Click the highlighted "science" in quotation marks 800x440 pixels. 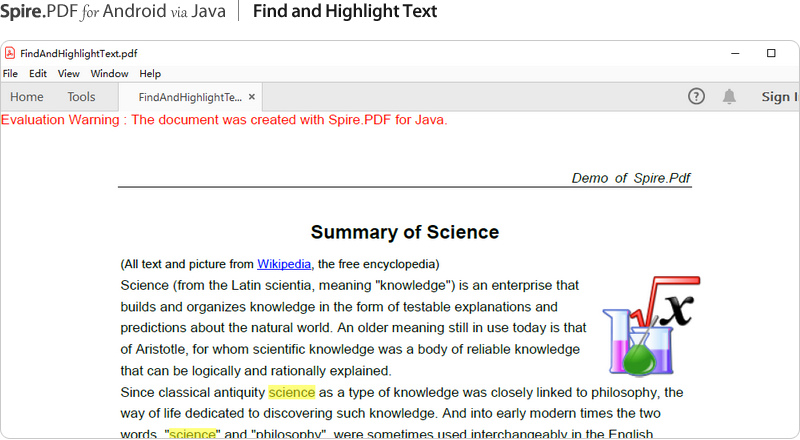(x=192, y=434)
